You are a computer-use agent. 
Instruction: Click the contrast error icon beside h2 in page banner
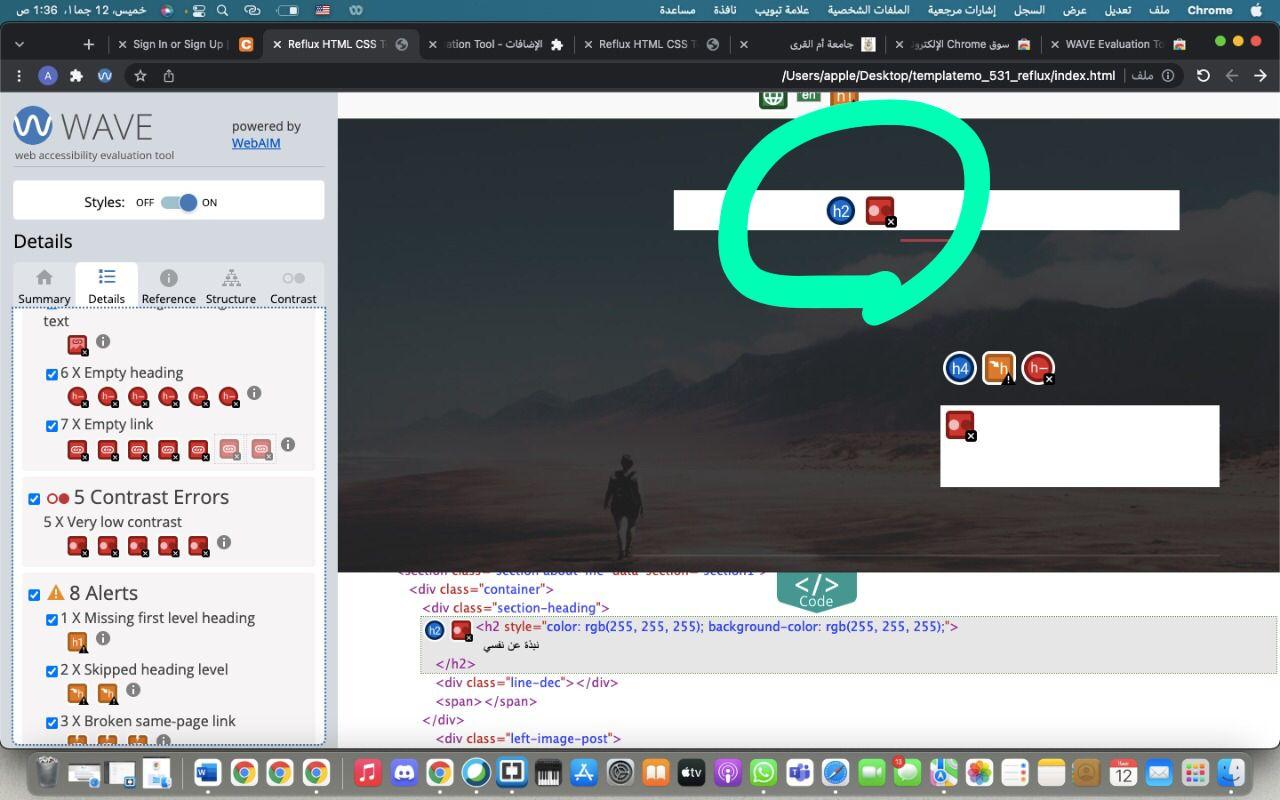click(880, 211)
